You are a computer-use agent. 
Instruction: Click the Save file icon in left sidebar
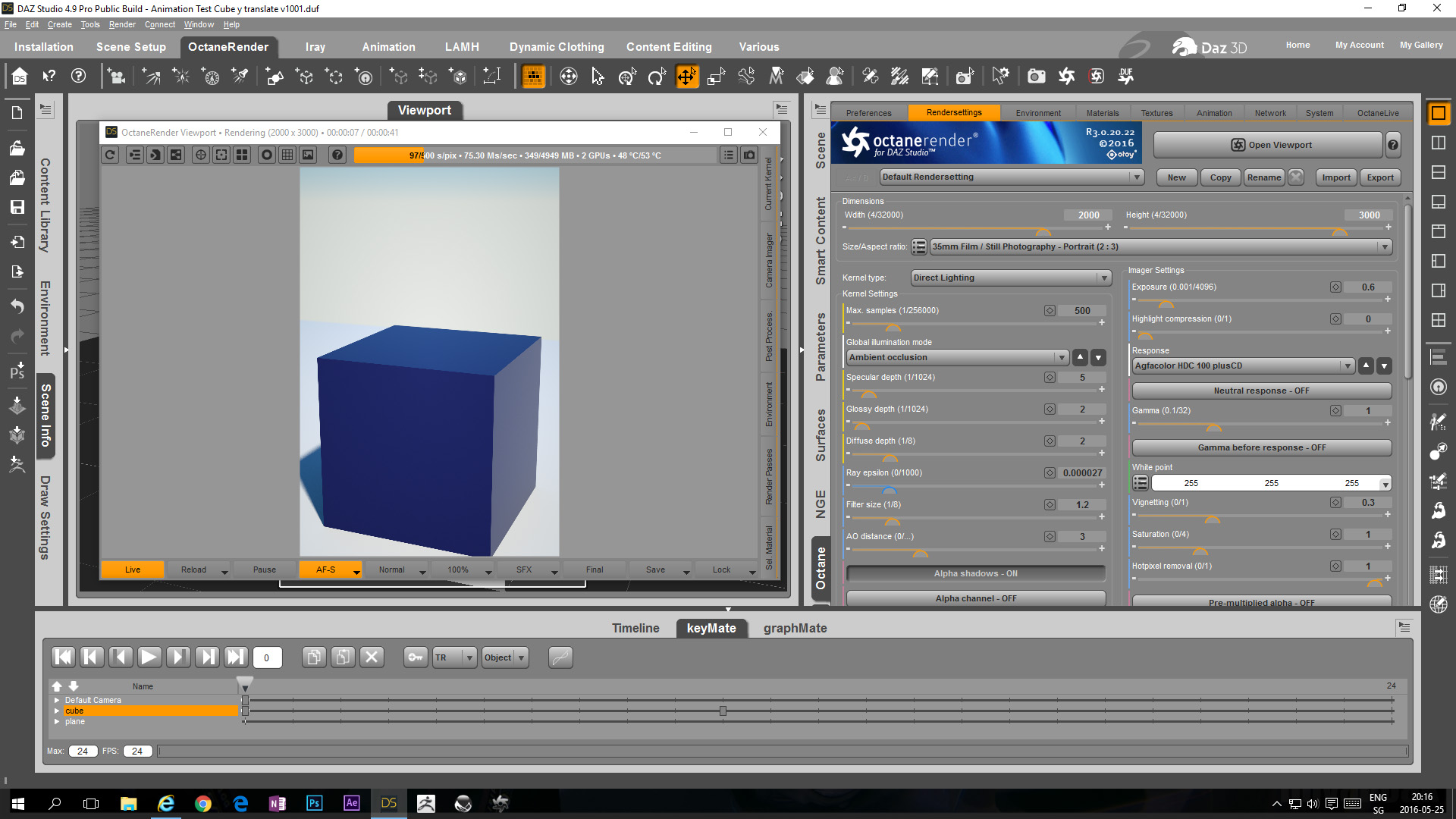click(x=17, y=207)
